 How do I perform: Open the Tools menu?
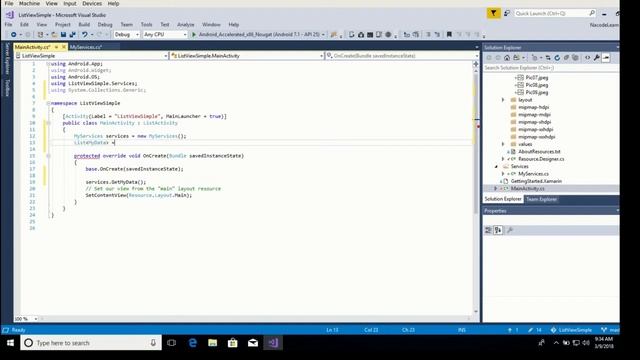pos(146,25)
